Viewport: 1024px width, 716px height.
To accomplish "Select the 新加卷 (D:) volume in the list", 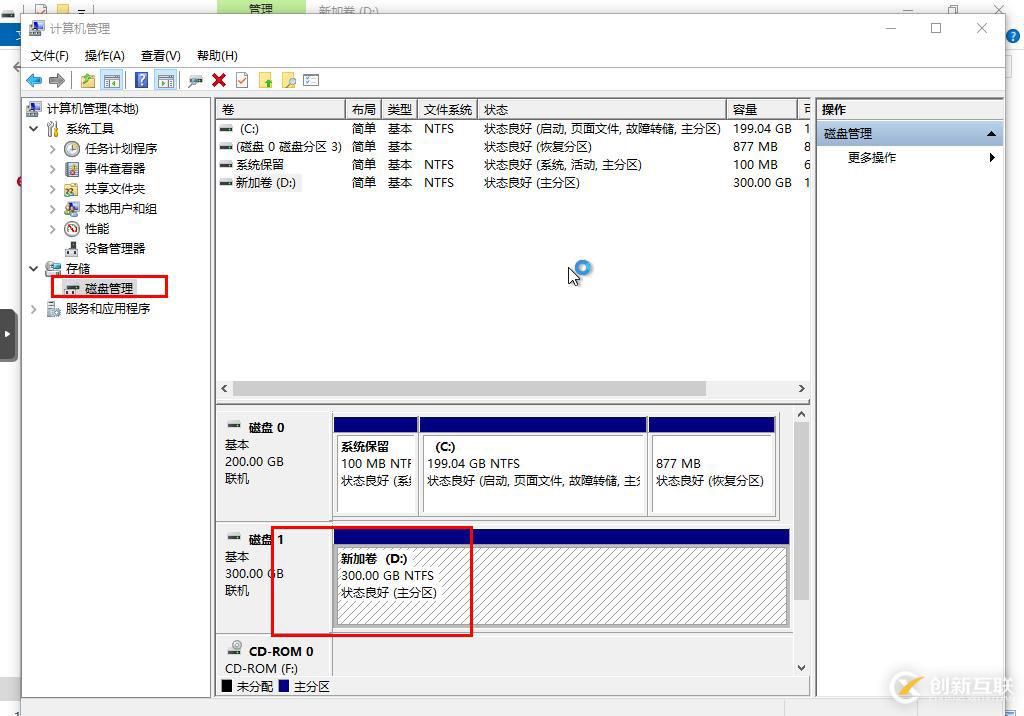I will point(263,183).
